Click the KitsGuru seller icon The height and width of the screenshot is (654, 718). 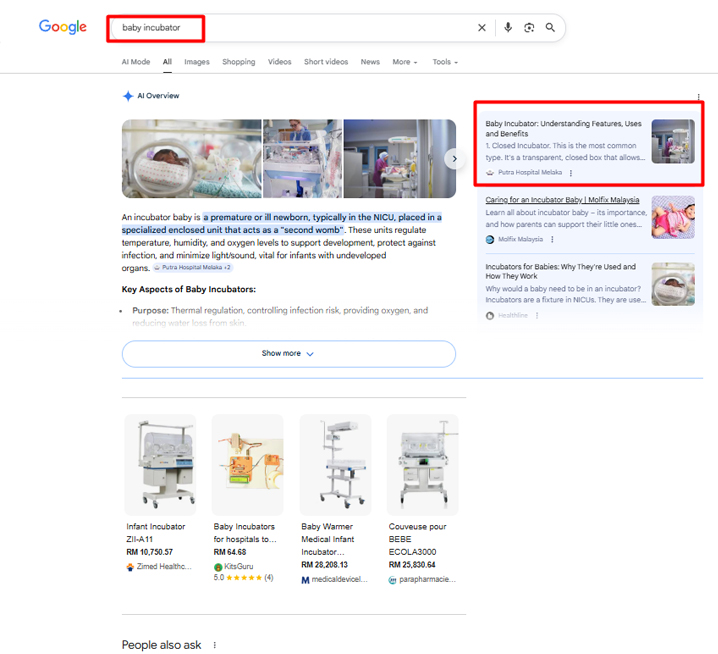coord(218,567)
